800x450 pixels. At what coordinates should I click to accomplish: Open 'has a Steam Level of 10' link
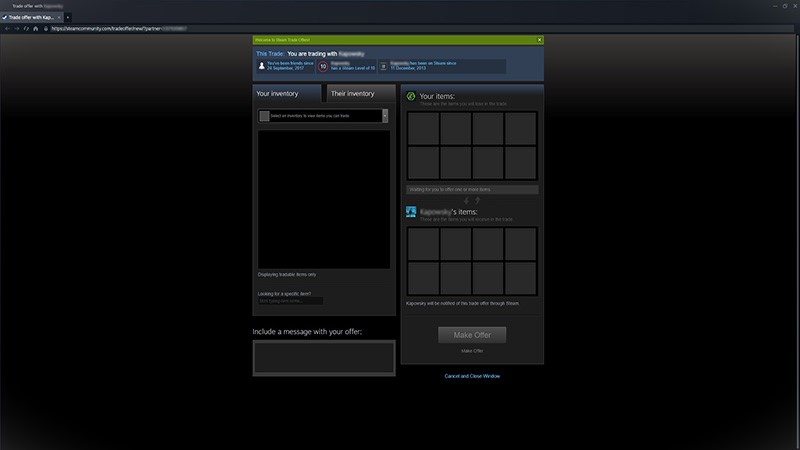353,66
